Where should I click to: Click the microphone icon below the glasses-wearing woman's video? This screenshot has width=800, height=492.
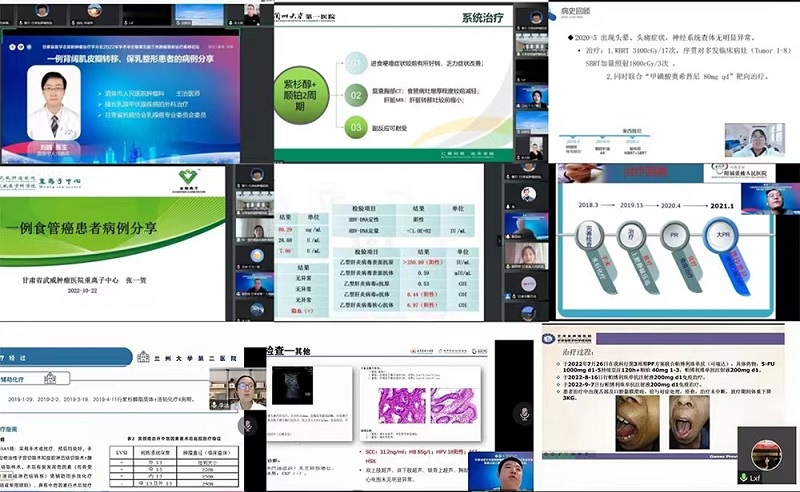247,425
